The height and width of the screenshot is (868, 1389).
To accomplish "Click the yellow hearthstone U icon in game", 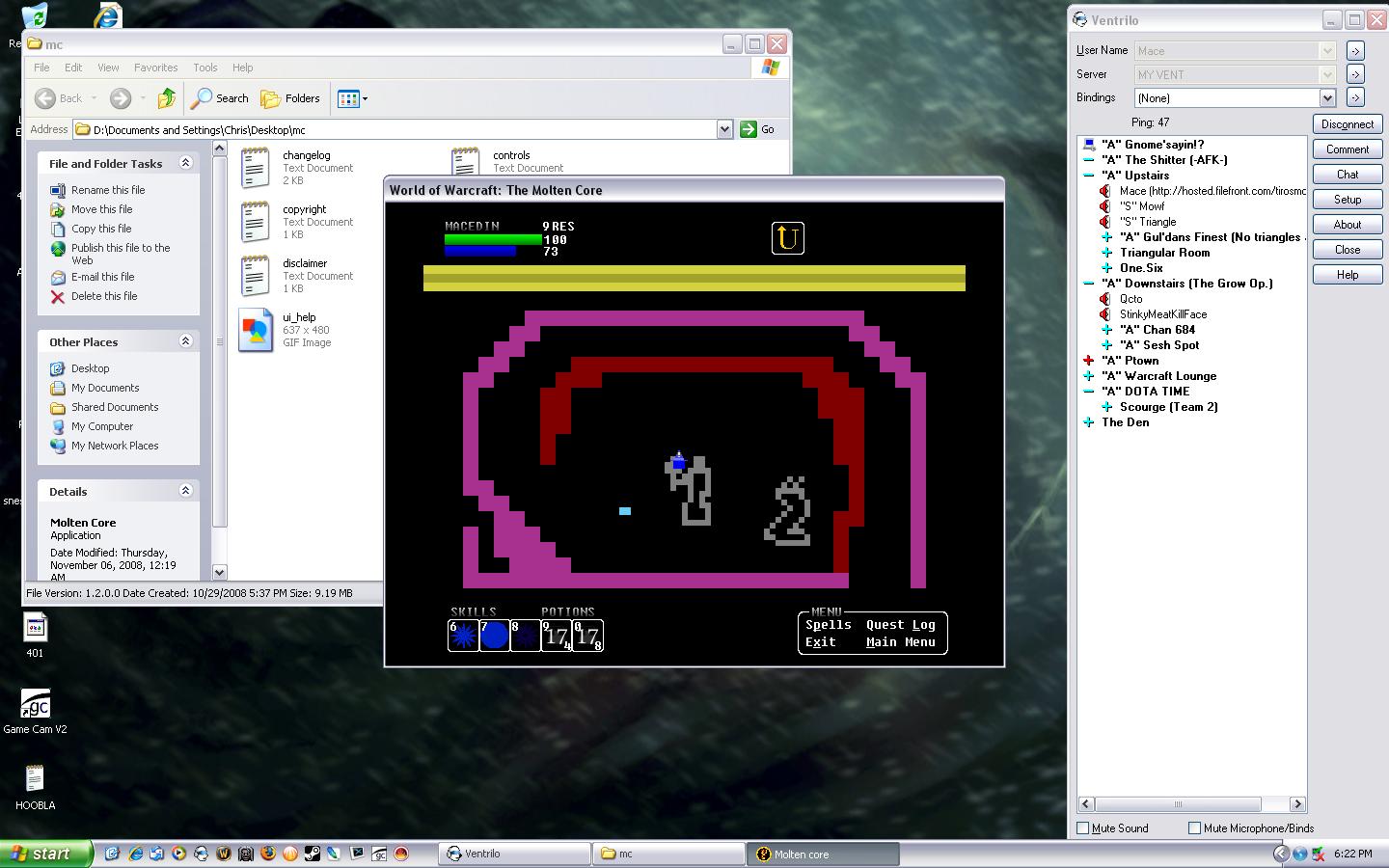I will click(787, 238).
